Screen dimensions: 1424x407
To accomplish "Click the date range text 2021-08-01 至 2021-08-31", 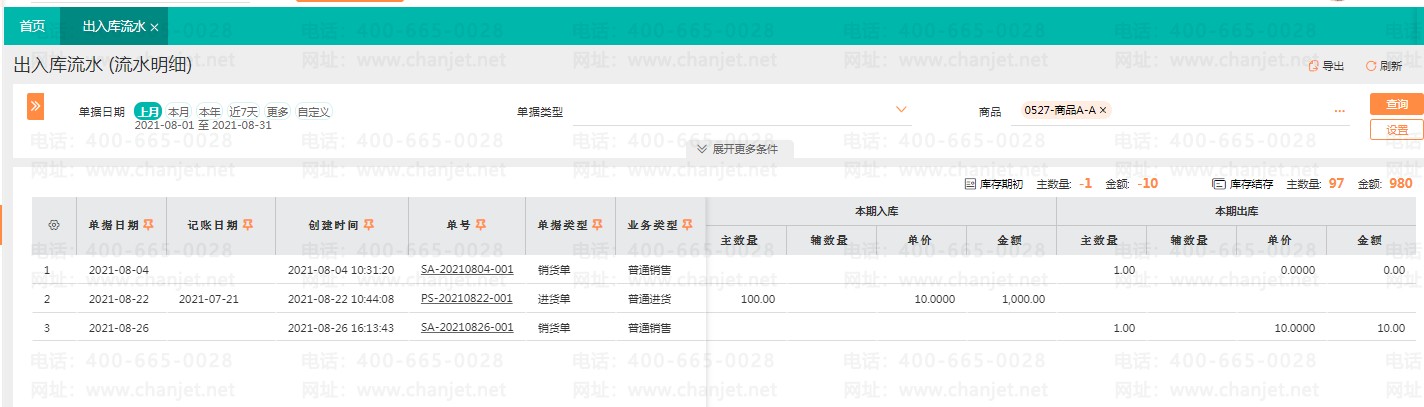I will coord(203,125).
